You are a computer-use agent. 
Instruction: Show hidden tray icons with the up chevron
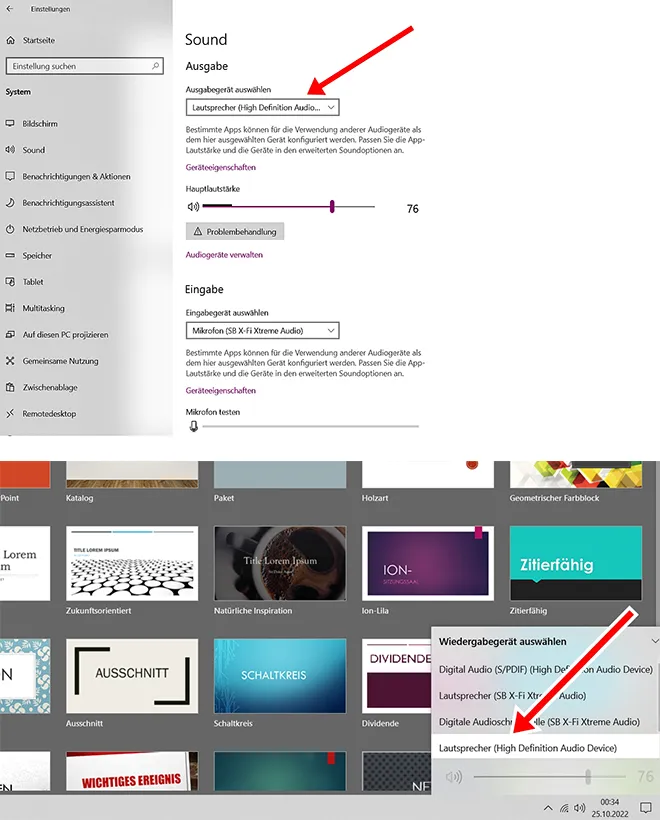pos(547,807)
